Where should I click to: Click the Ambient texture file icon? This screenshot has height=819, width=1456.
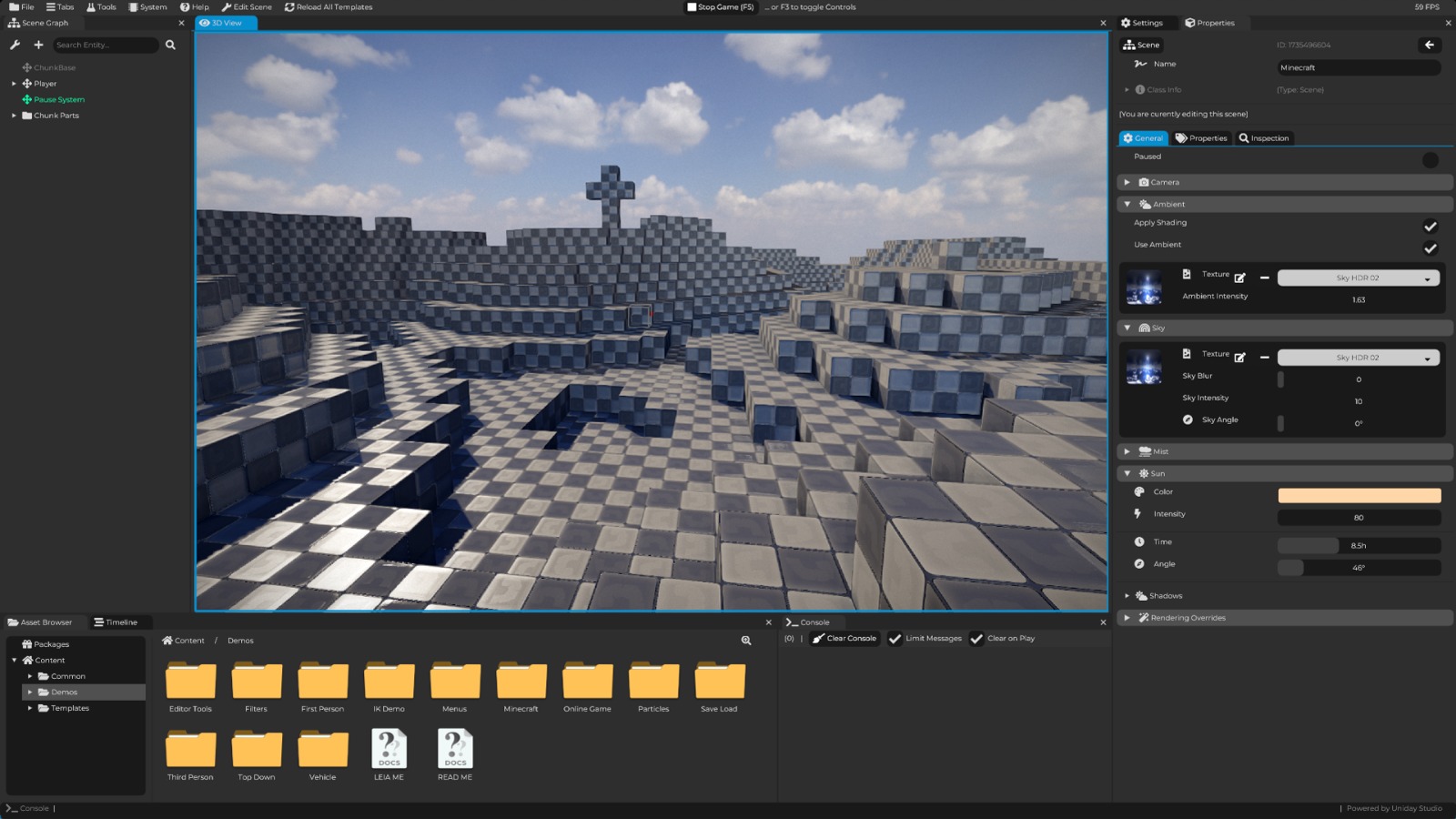click(1187, 274)
